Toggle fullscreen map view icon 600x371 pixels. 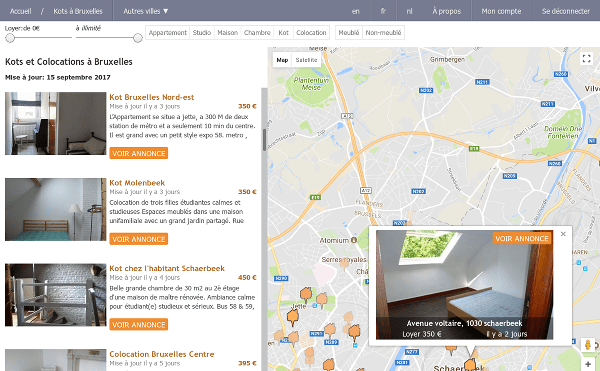tap(586, 59)
